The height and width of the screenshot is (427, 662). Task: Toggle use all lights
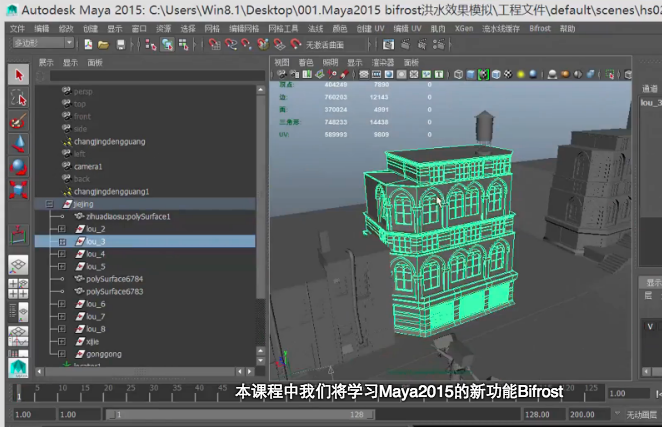[x=521, y=74]
